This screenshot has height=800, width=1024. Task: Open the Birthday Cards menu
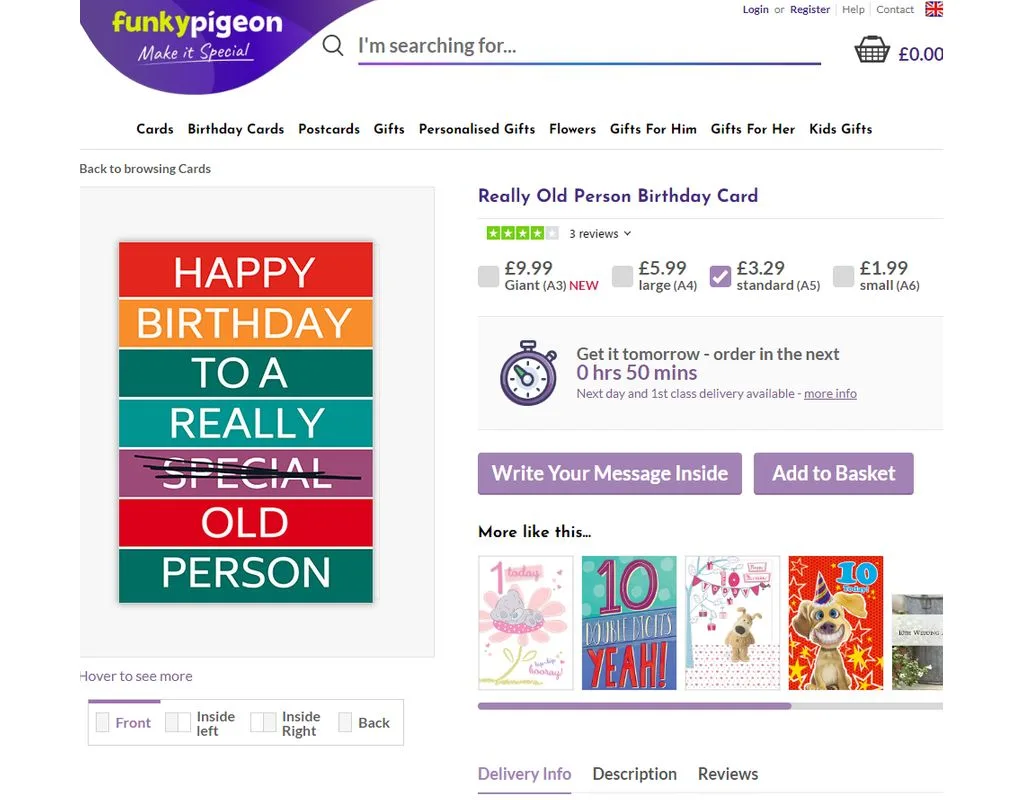coord(236,129)
